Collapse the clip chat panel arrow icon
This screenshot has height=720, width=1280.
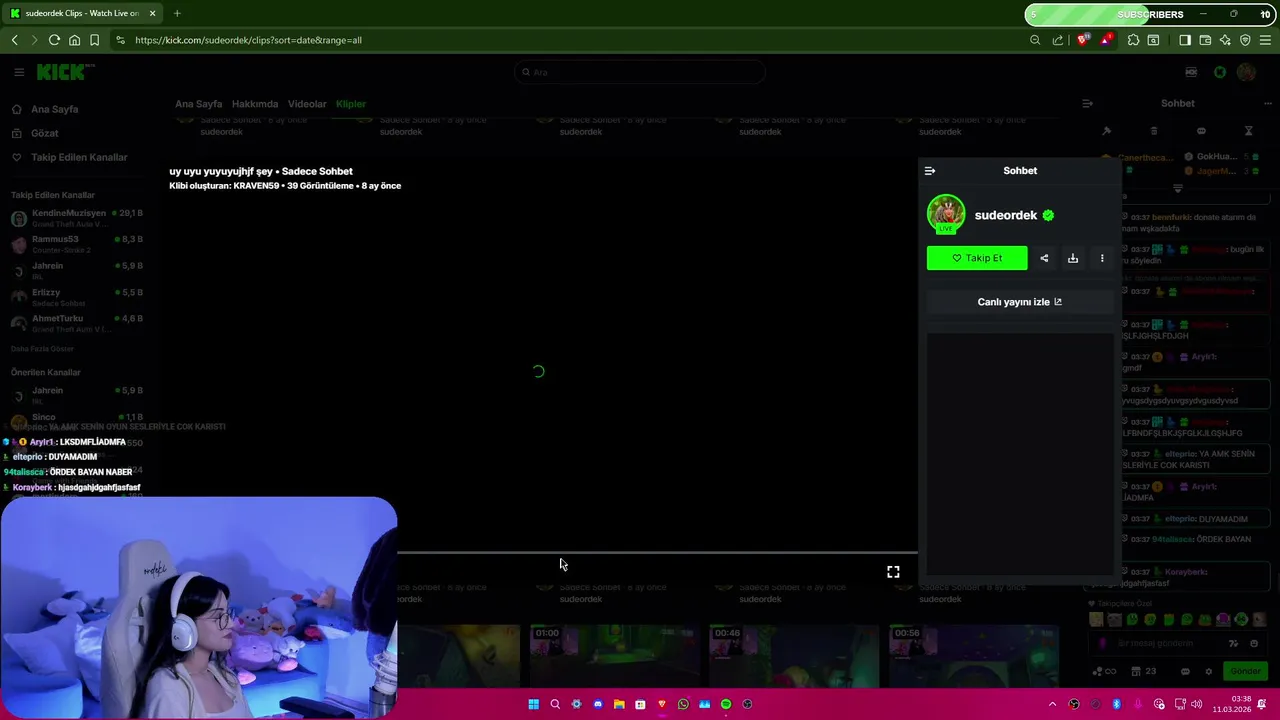[x=929, y=171]
